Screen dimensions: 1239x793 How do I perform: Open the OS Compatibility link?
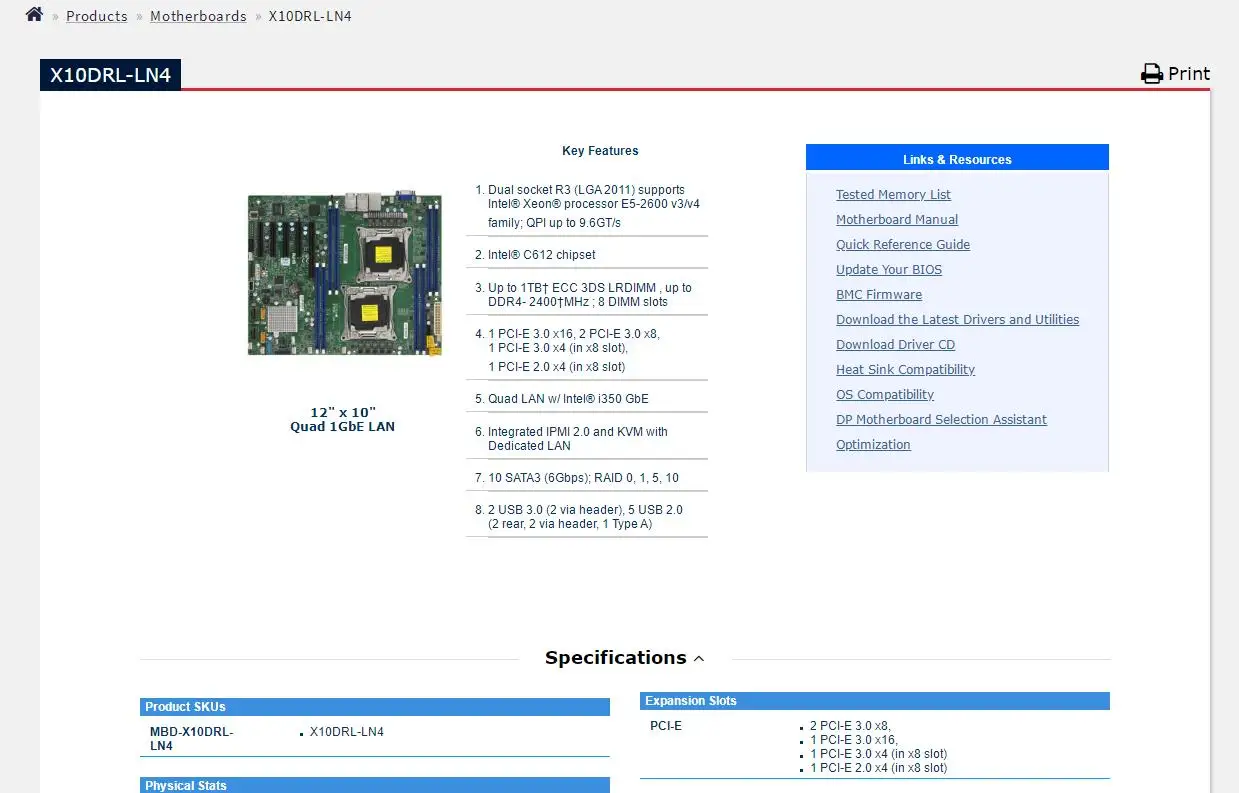click(885, 395)
